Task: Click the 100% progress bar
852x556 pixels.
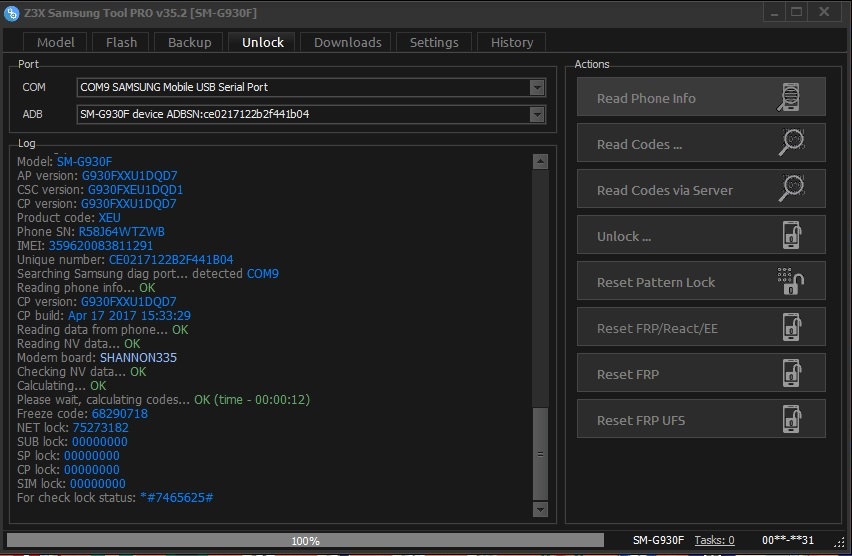Action: click(x=305, y=540)
